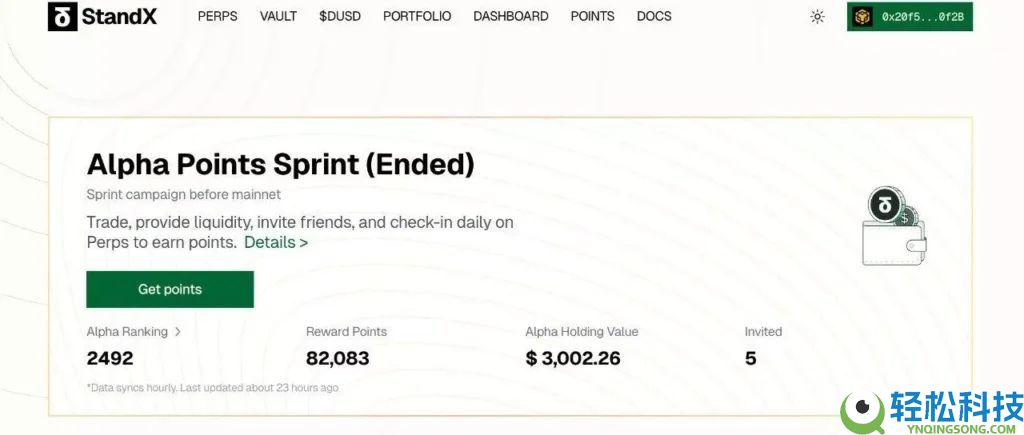1024x435 pixels.
Task: Open the PERPS menu item
Action: click(x=217, y=17)
